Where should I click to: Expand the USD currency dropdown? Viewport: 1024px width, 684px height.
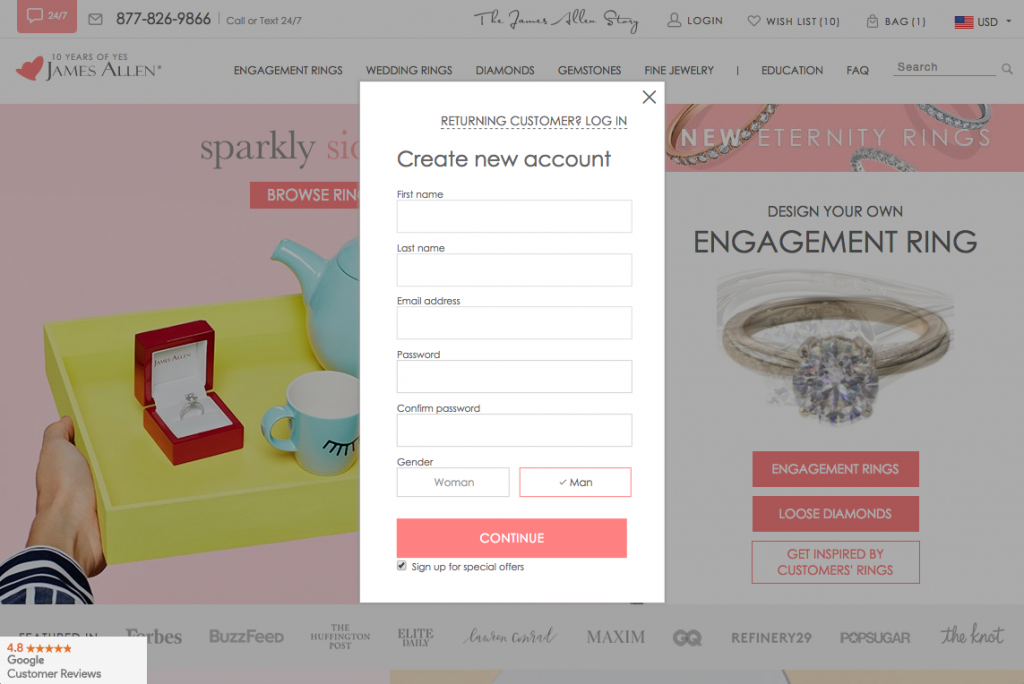tap(983, 22)
